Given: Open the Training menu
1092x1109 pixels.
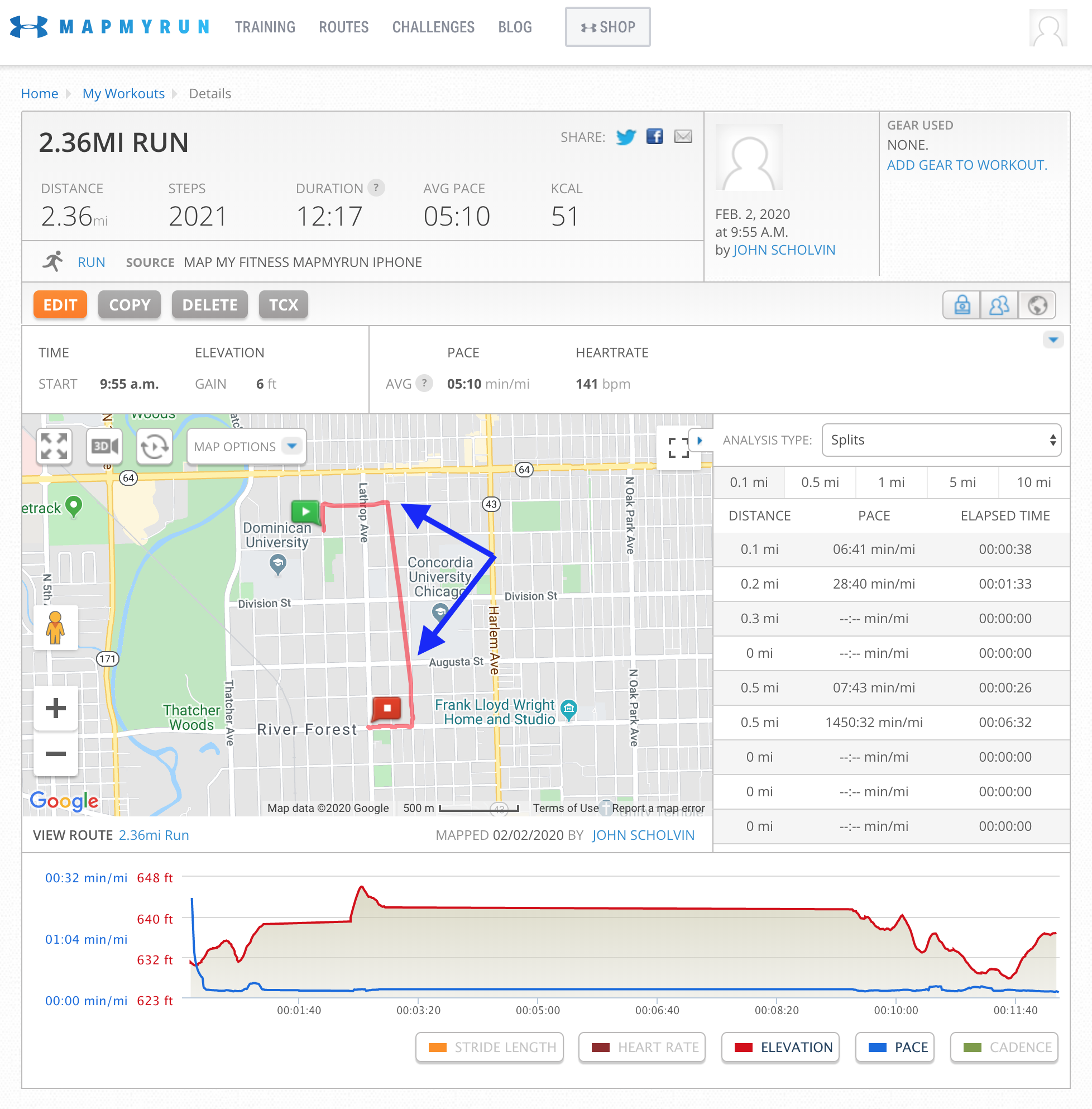Looking at the screenshot, I should (265, 27).
